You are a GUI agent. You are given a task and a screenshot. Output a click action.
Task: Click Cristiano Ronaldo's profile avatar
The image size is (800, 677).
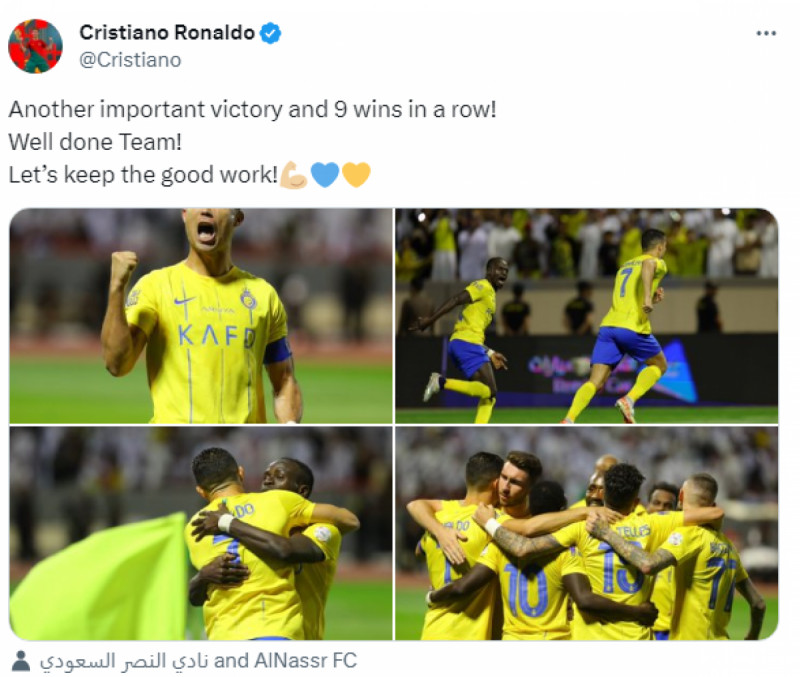click(x=35, y=46)
